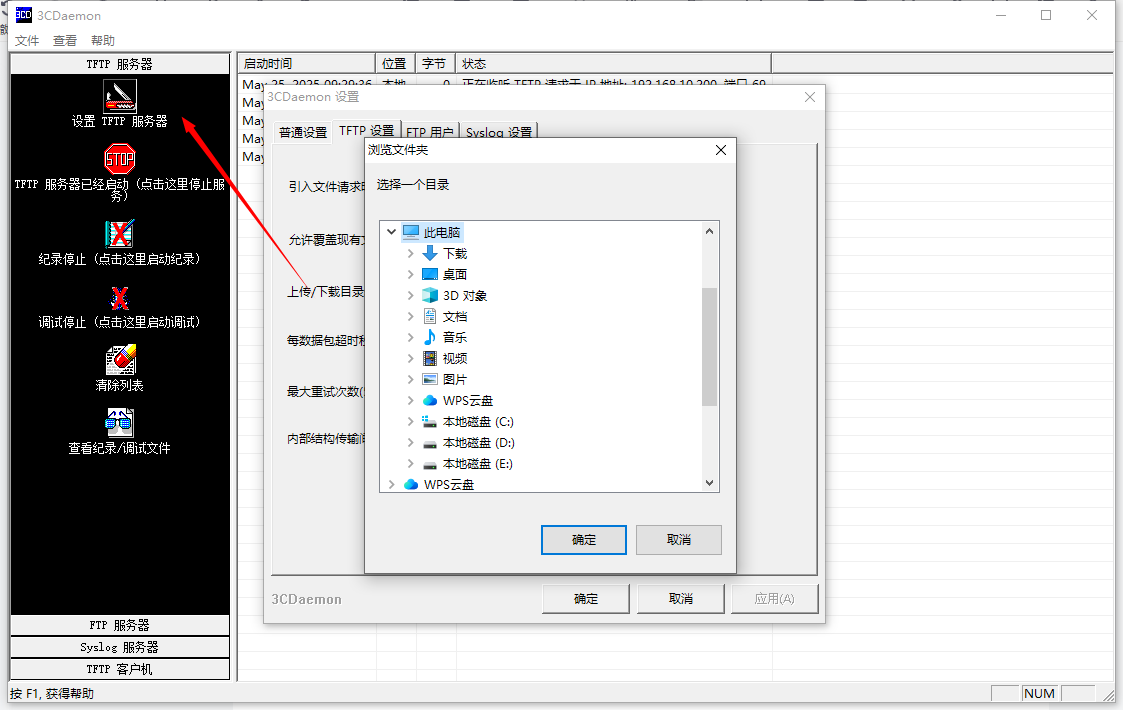This screenshot has width=1123, height=710.
Task: Click the nested WPS云盘 cloud icon under 此电脑
Action: tap(430, 400)
